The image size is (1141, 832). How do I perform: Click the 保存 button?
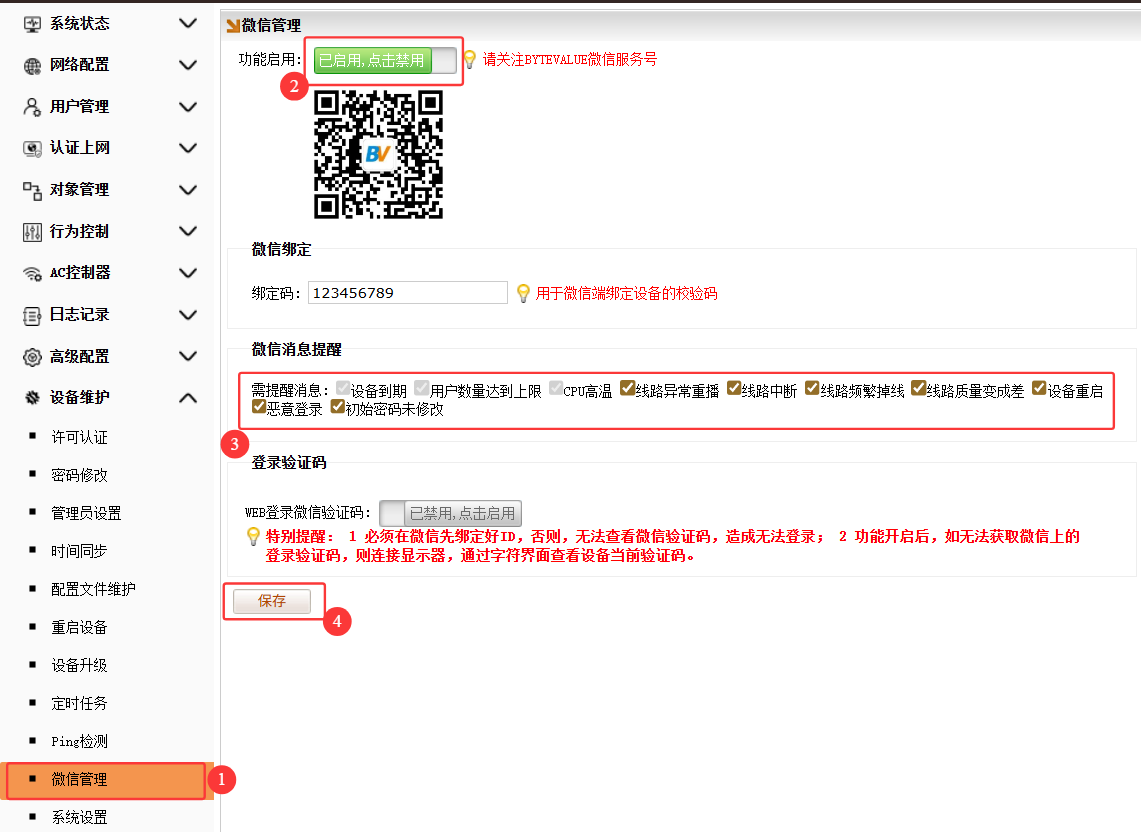(272, 601)
